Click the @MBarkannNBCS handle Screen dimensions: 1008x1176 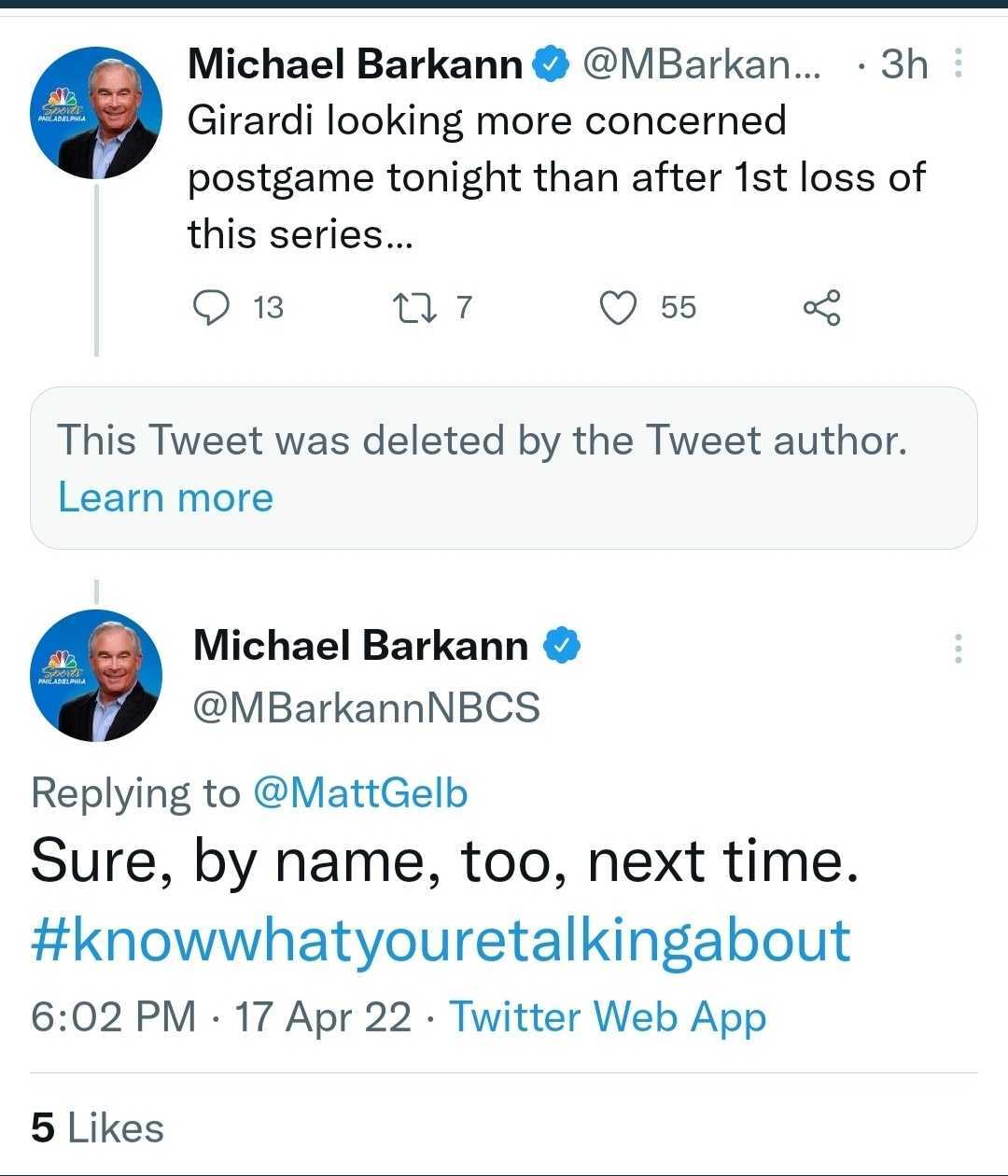pos(366,707)
